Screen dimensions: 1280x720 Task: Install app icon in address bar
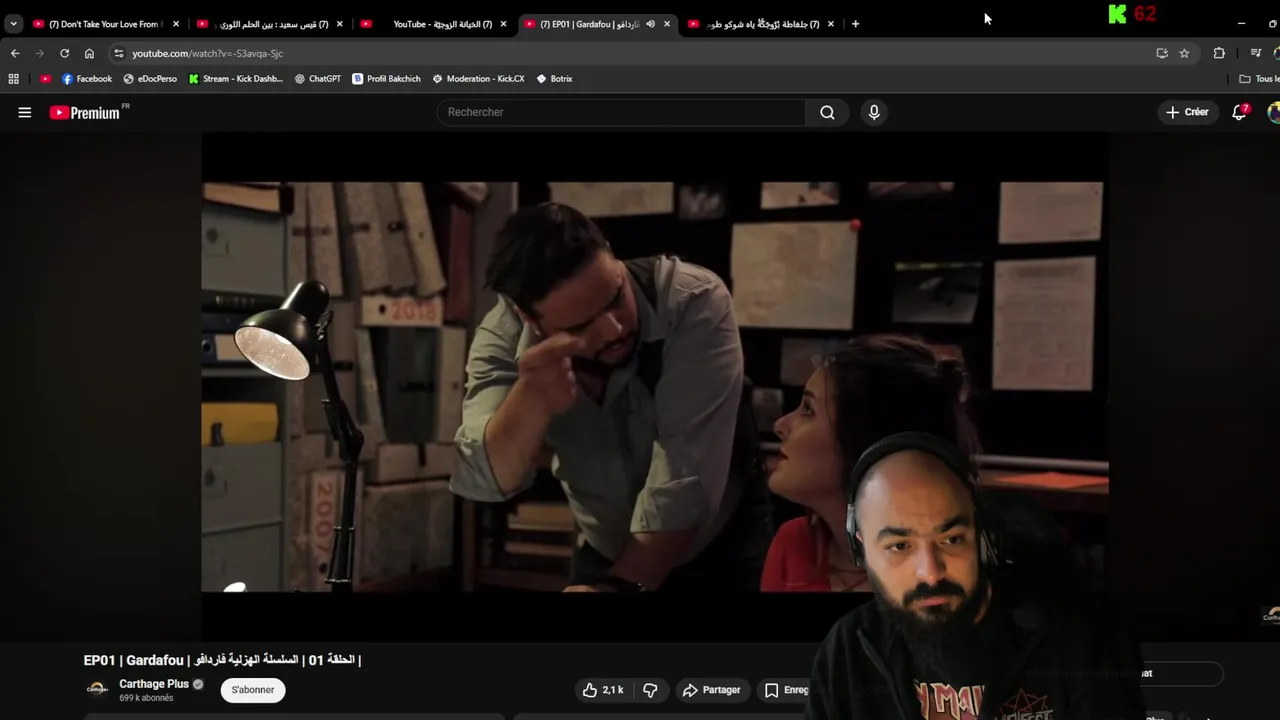click(x=1162, y=53)
